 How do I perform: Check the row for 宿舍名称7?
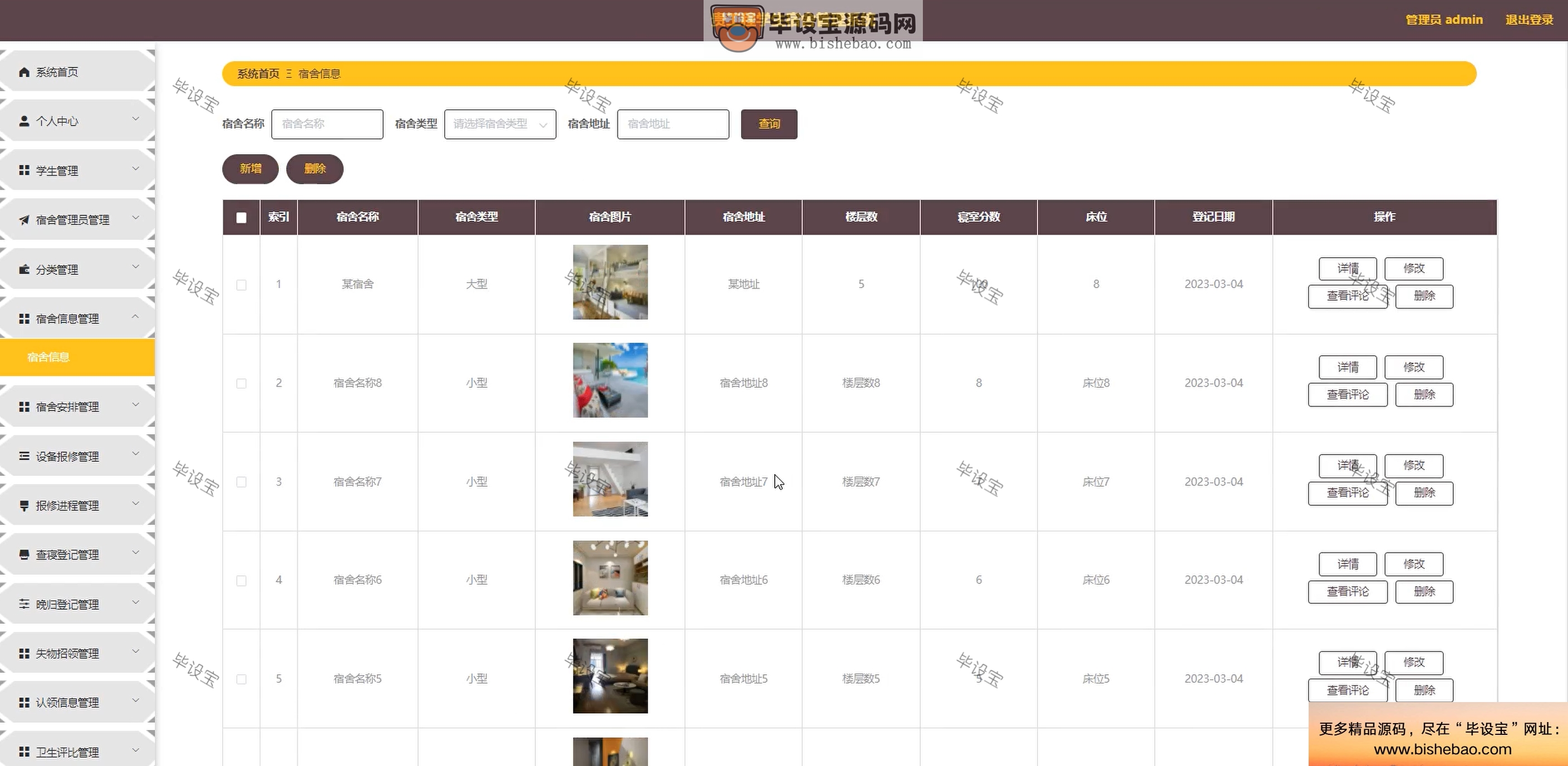[x=241, y=482]
